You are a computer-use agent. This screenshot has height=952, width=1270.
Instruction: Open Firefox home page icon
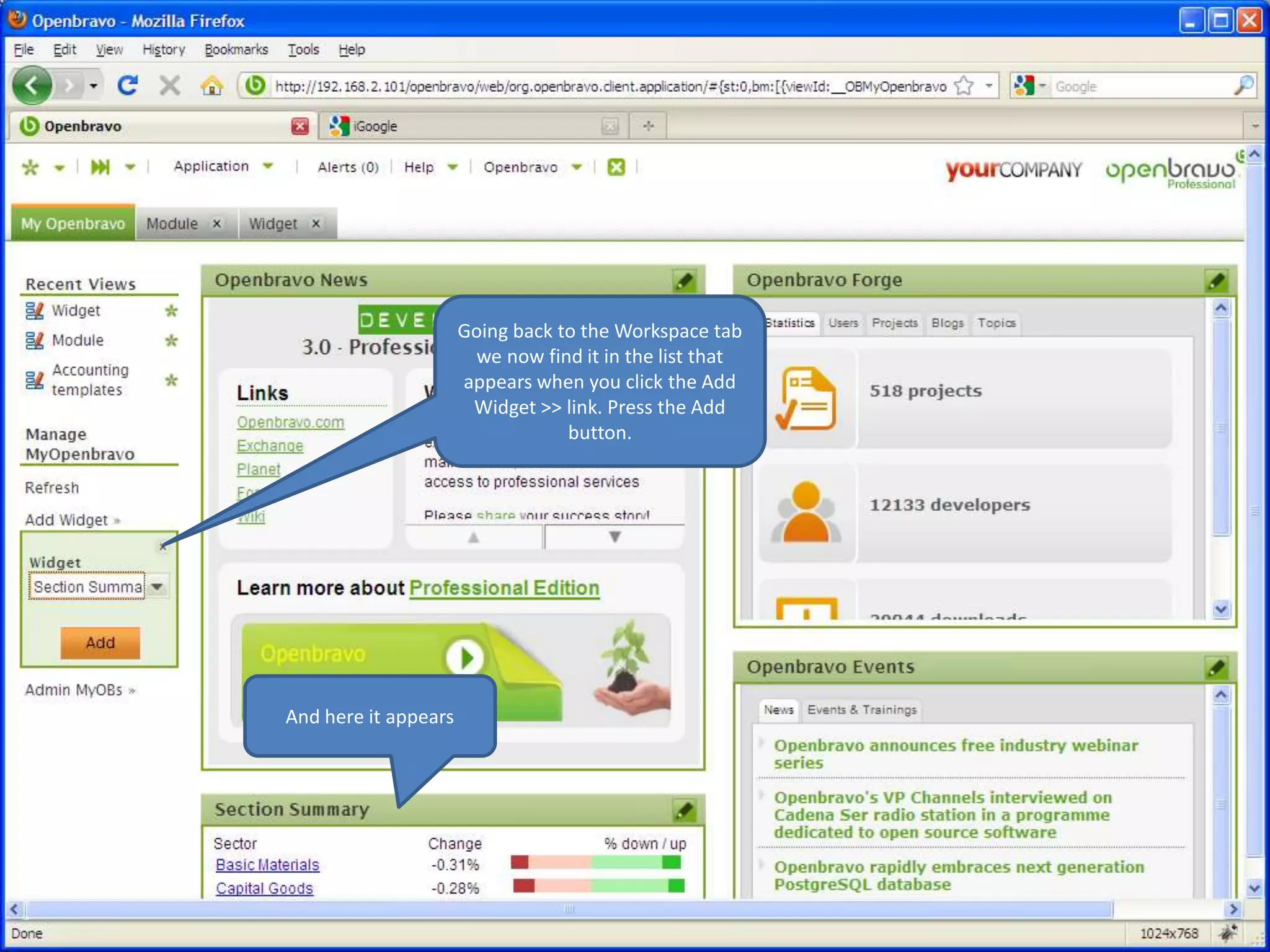(211, 86)
